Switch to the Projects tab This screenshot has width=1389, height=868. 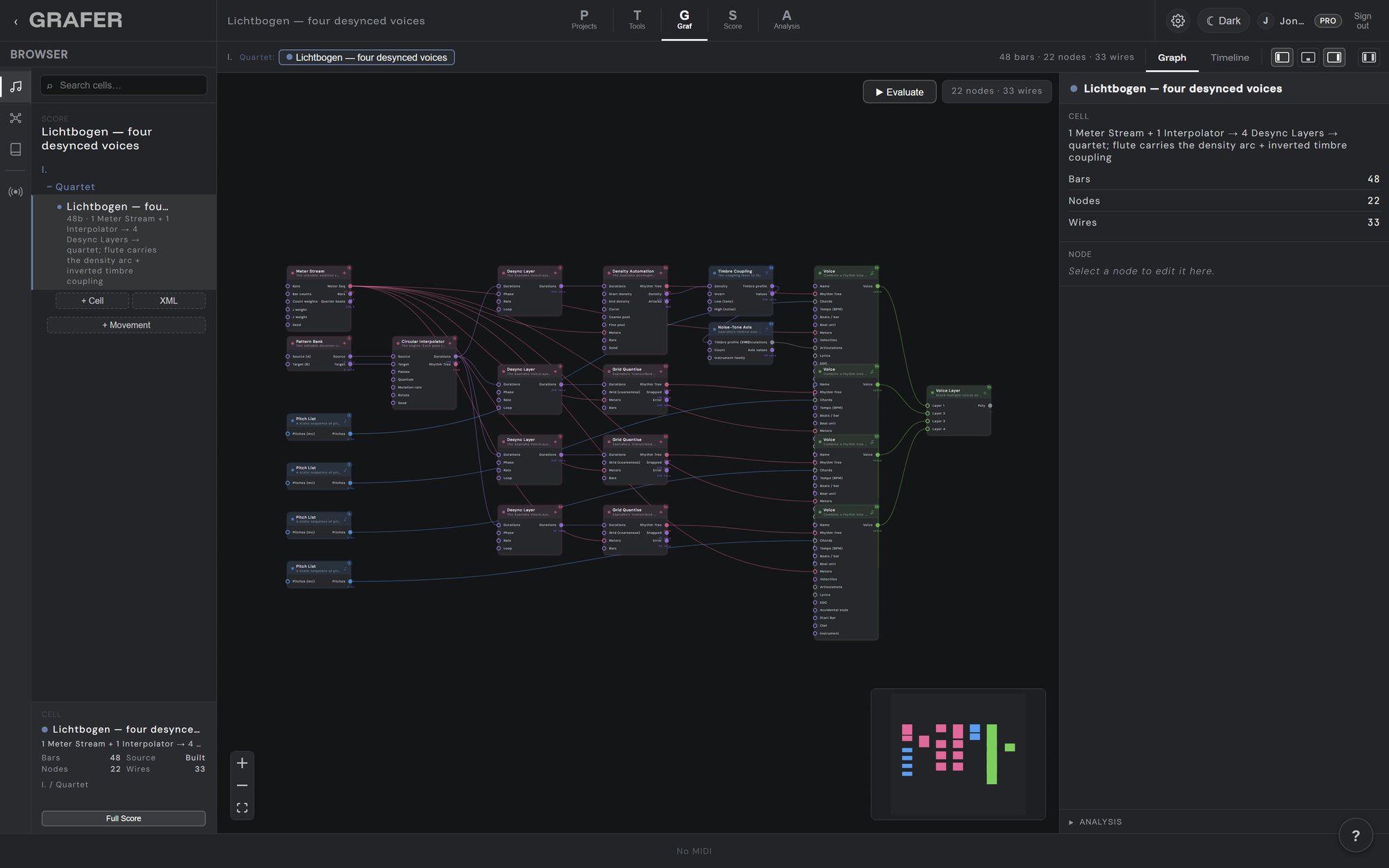(584, 19)
